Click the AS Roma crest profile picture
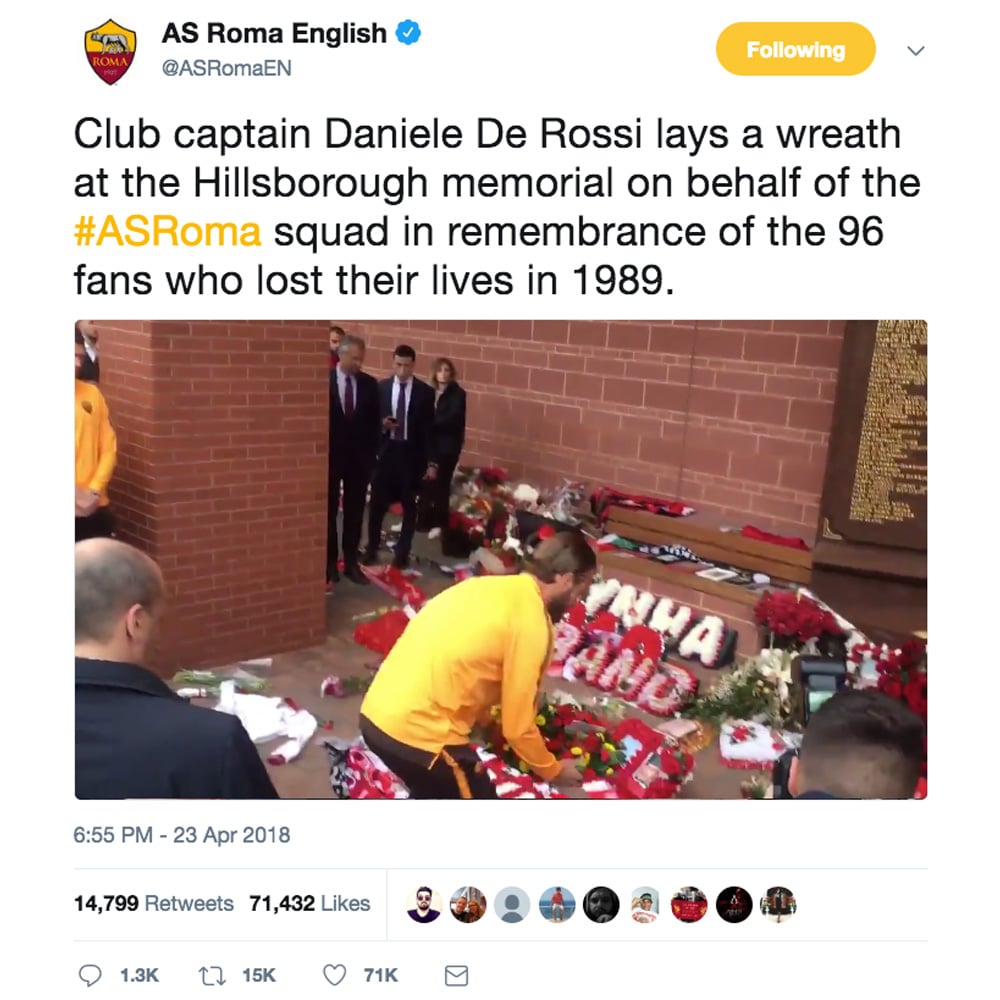 coord(110,52)
